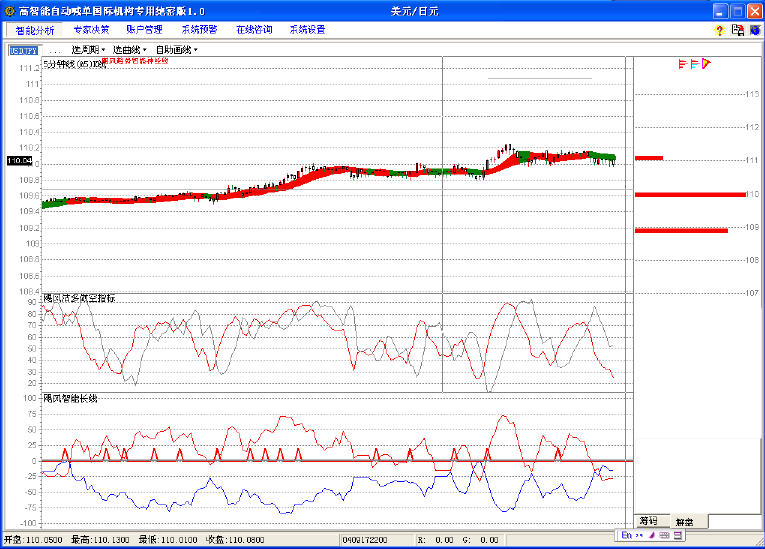The width and height of the screenshot is (765, 549).
Task: Open the 选周期 period dropdown
Action: (88, 49)
